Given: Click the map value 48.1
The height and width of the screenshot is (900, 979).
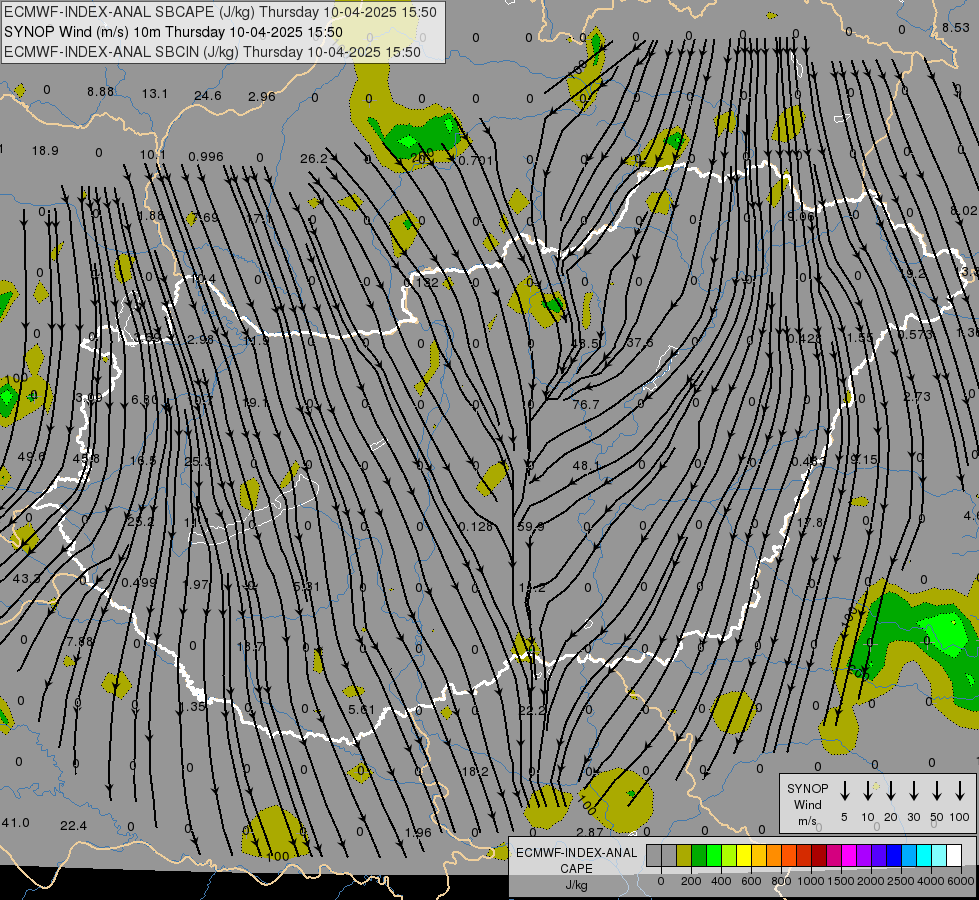Looking at the screenshot, I should [586, 466].
